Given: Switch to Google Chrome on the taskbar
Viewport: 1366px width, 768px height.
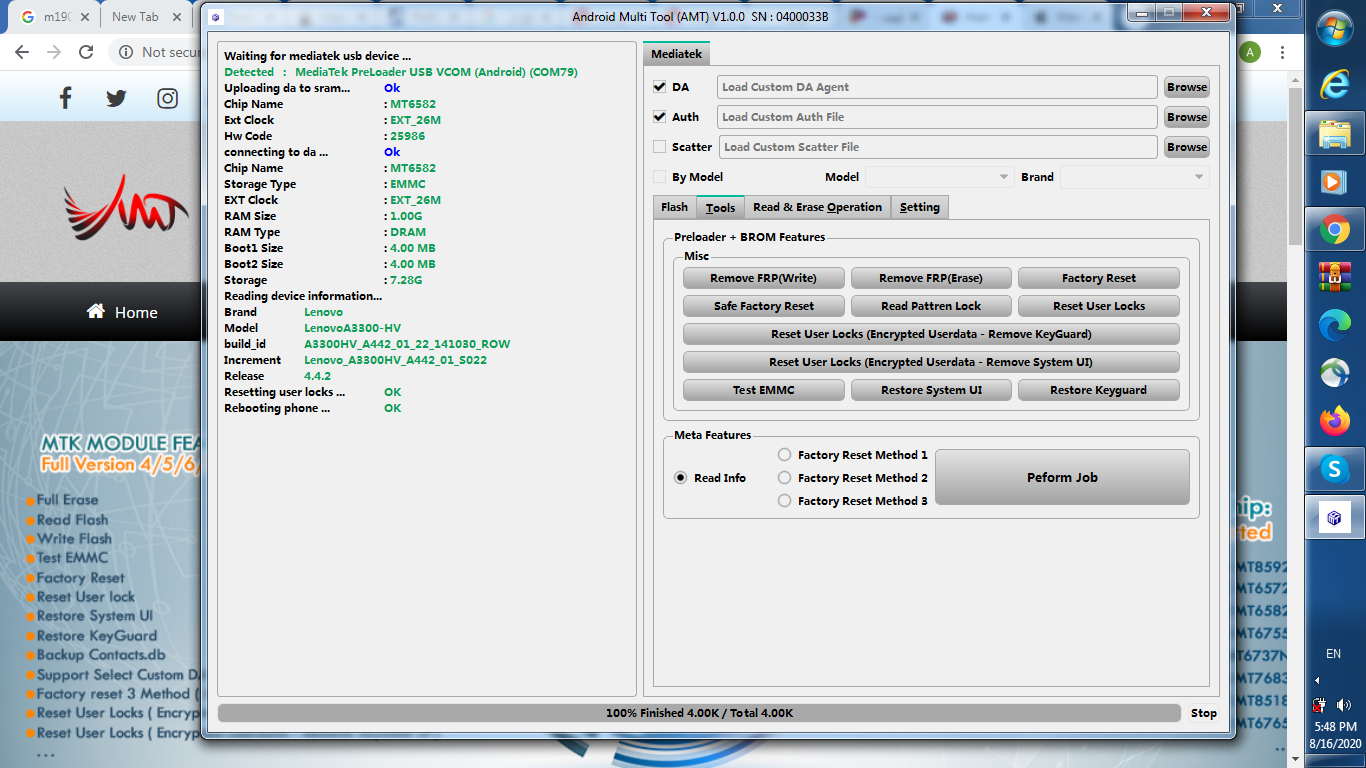Looking at the screenshot, I should (x=1334, y=231).
